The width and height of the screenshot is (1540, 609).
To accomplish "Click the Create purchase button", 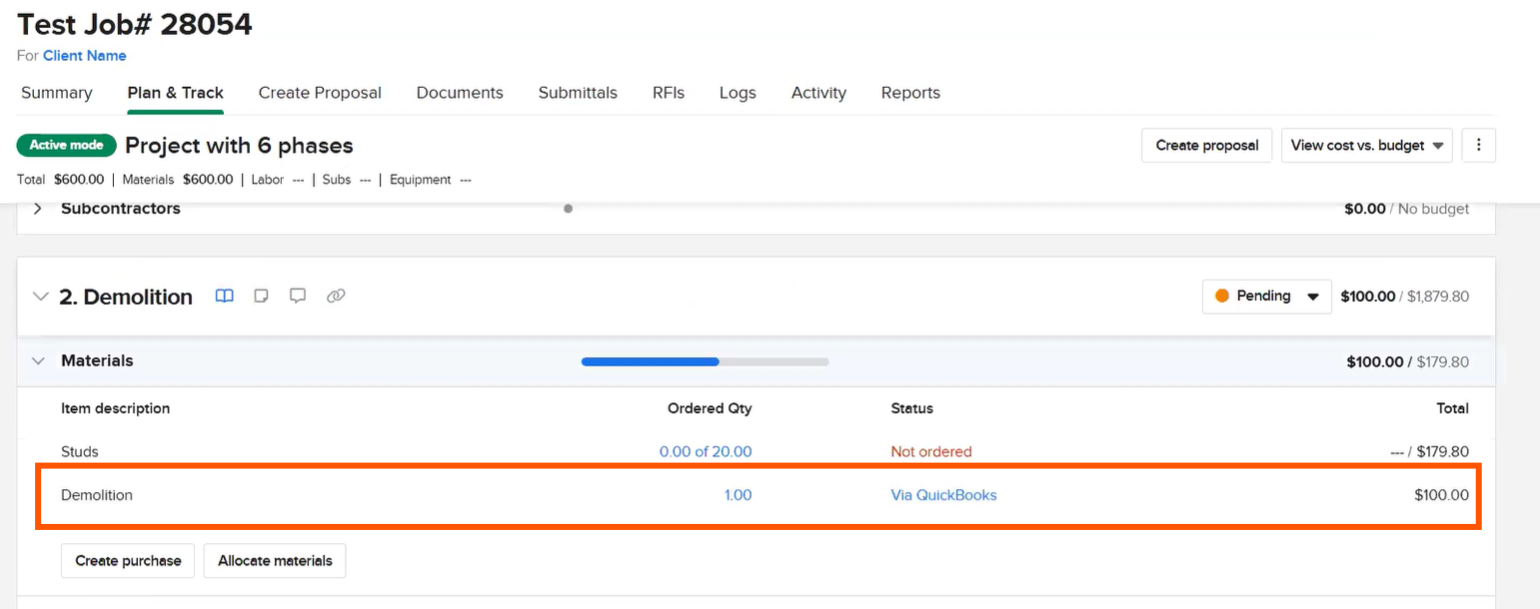I will 128,561.
